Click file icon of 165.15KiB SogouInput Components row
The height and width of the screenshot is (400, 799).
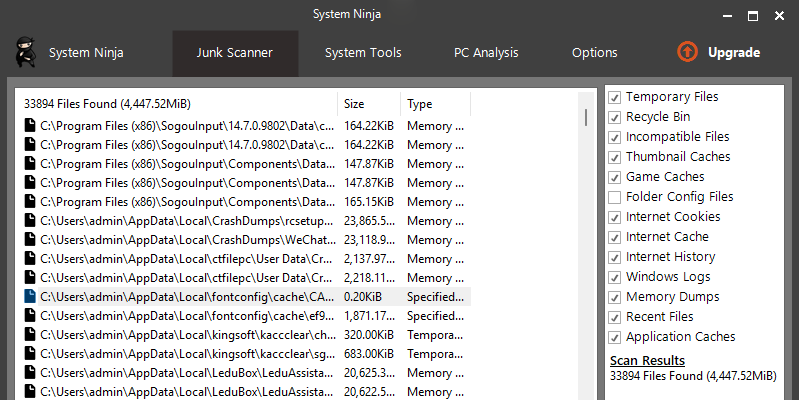point(31,202)
